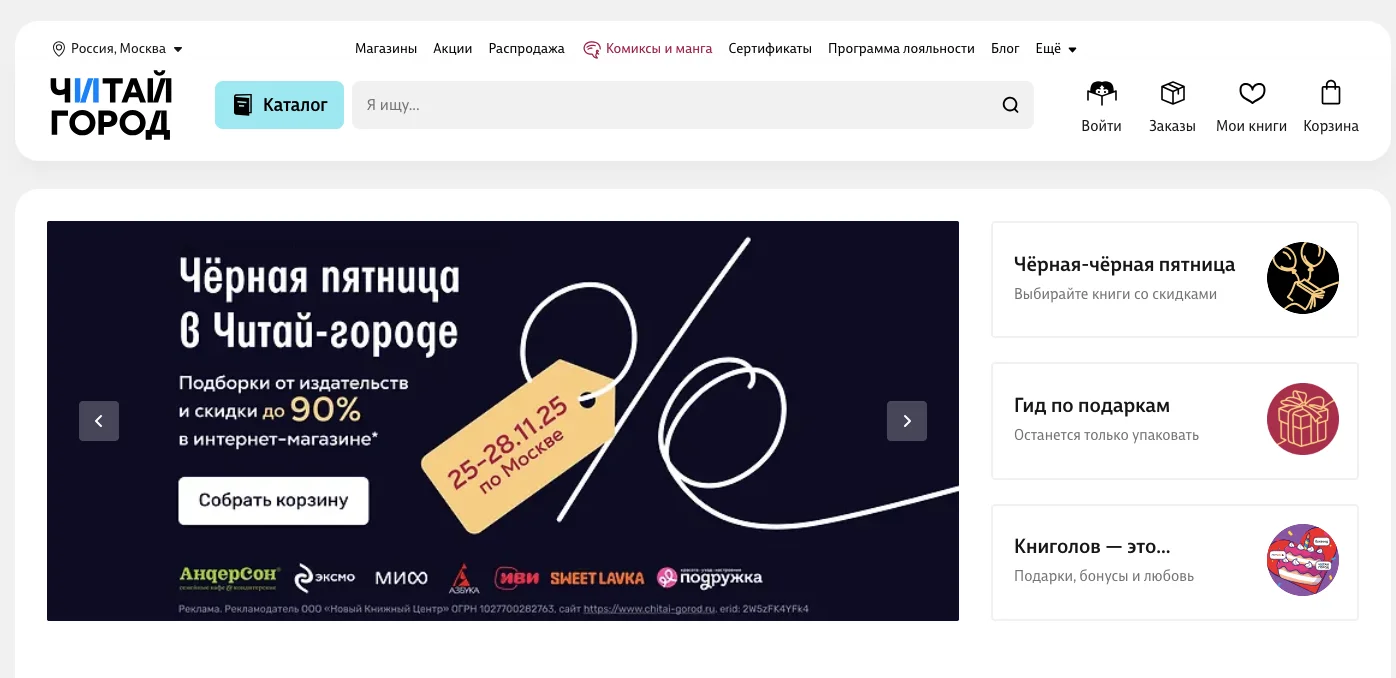Click the Войти login icon

point(1101,94)
